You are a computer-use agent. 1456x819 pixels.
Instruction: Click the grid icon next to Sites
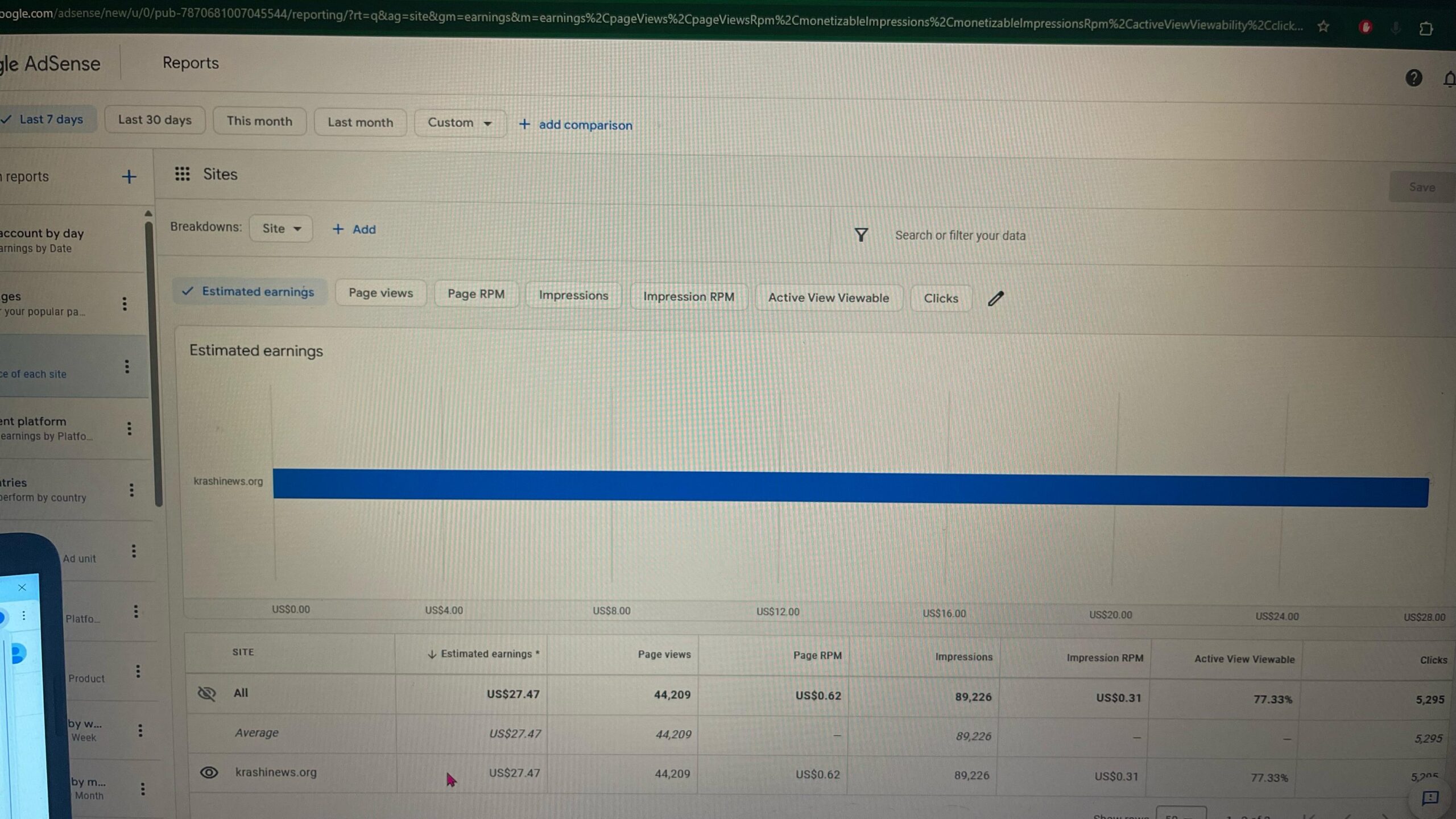point(182,174)
